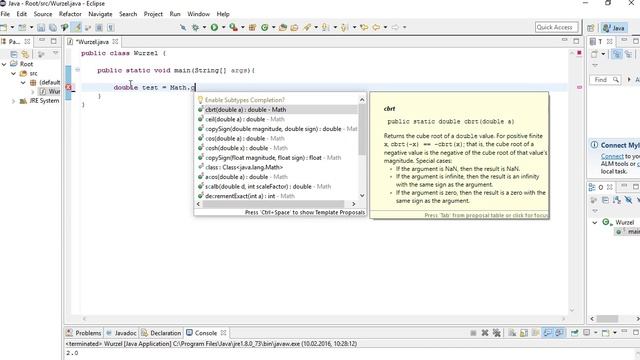Click the New Java Package icon
The height and width of the screenshot is (360, 640).
(x=252, y=27)
